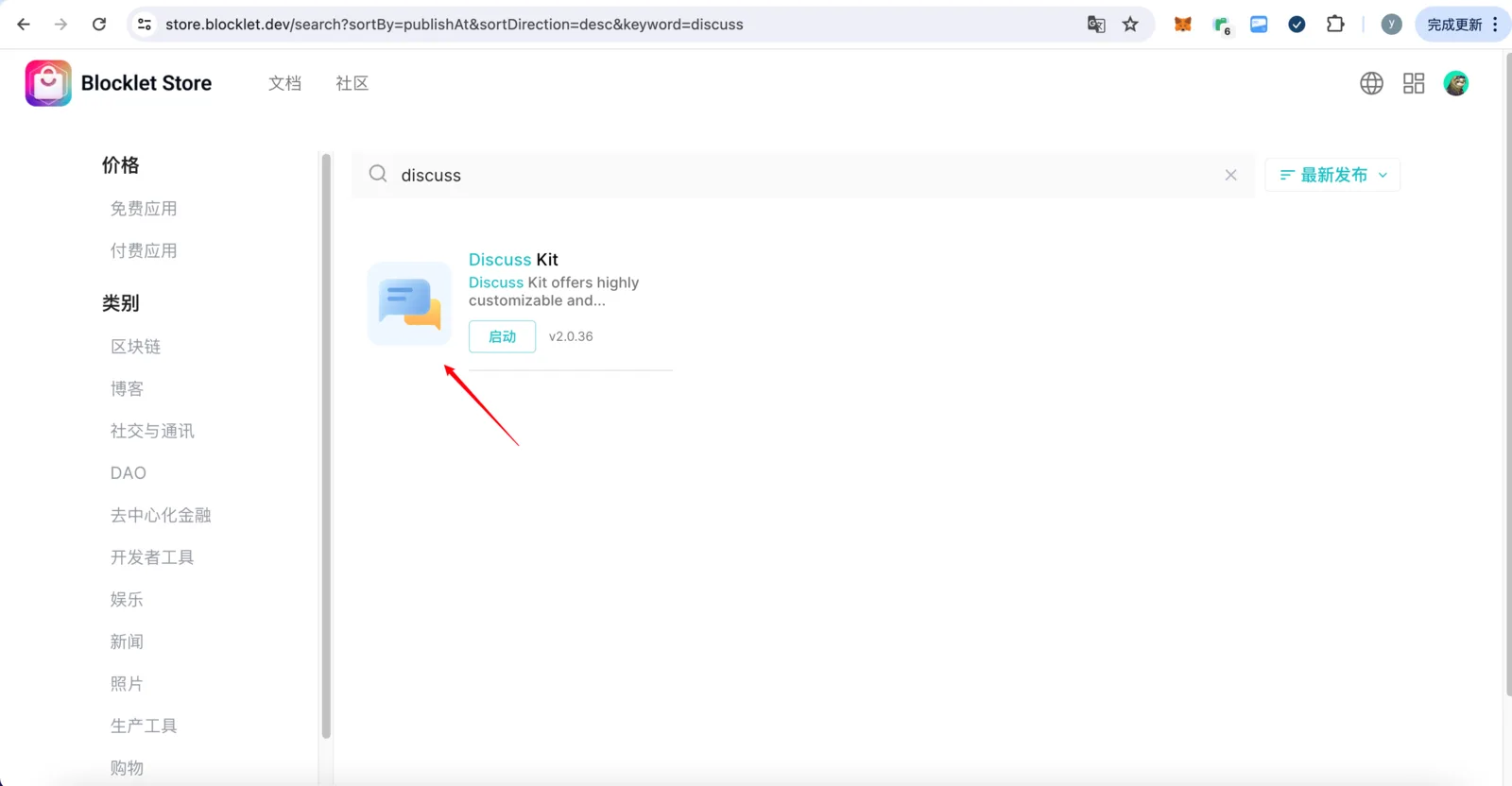Screen dimensions: 1512x786
Task: Open the Chrome profile avatar
Action: click(1391, 25)
